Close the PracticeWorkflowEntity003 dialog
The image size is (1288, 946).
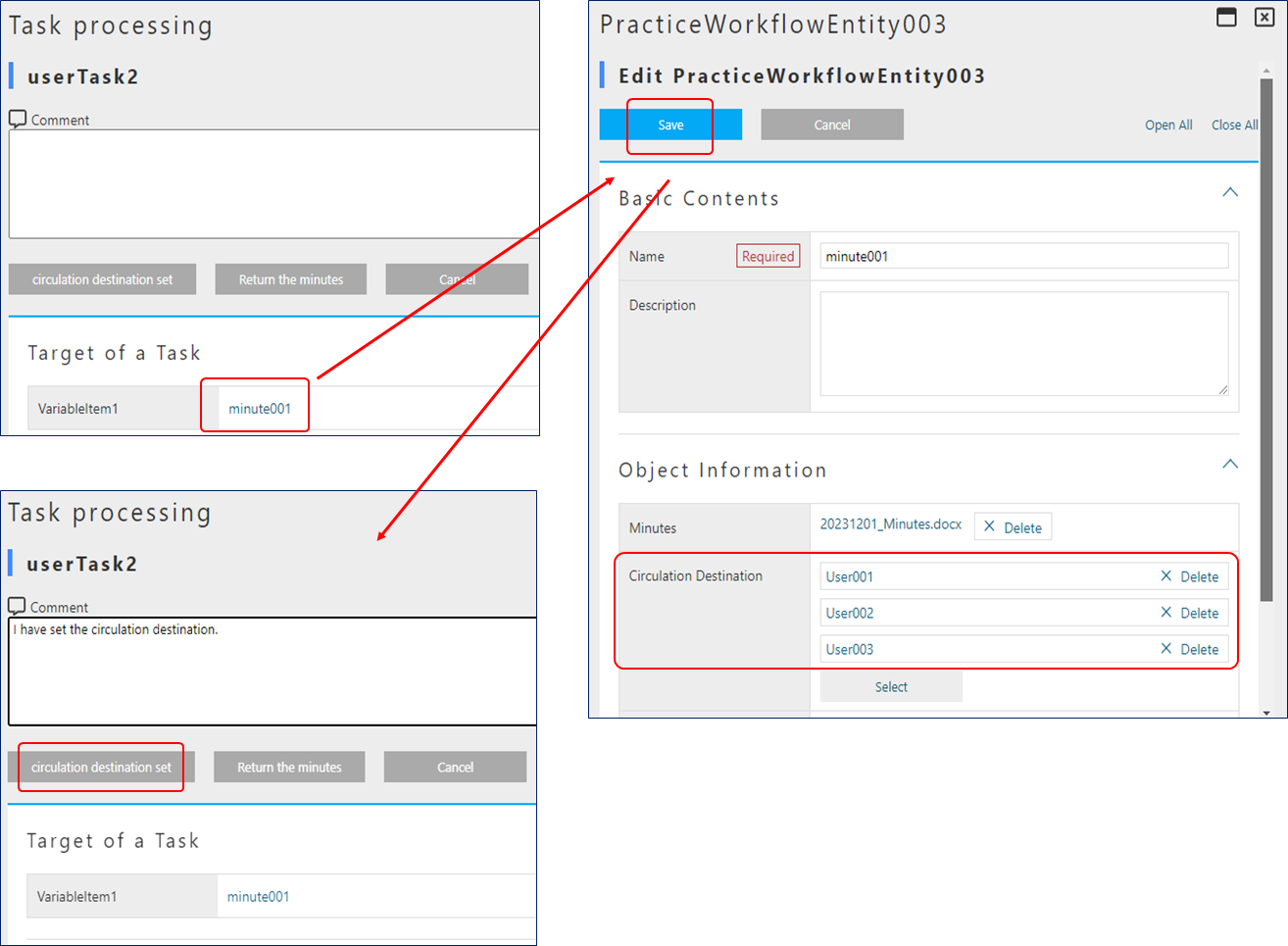(1264, 17)
